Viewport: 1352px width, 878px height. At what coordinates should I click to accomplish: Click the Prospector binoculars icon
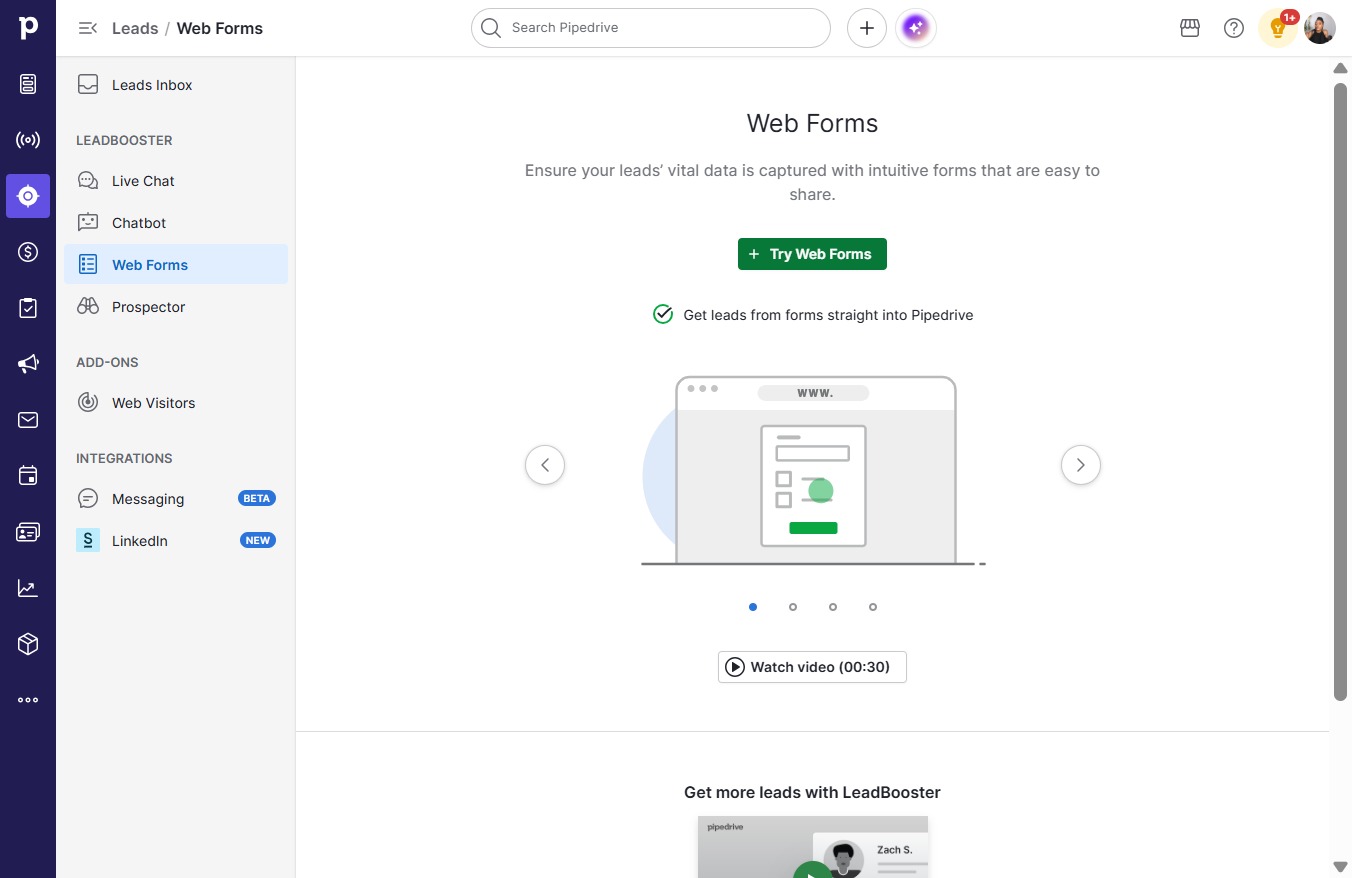[x=88, y=307]
